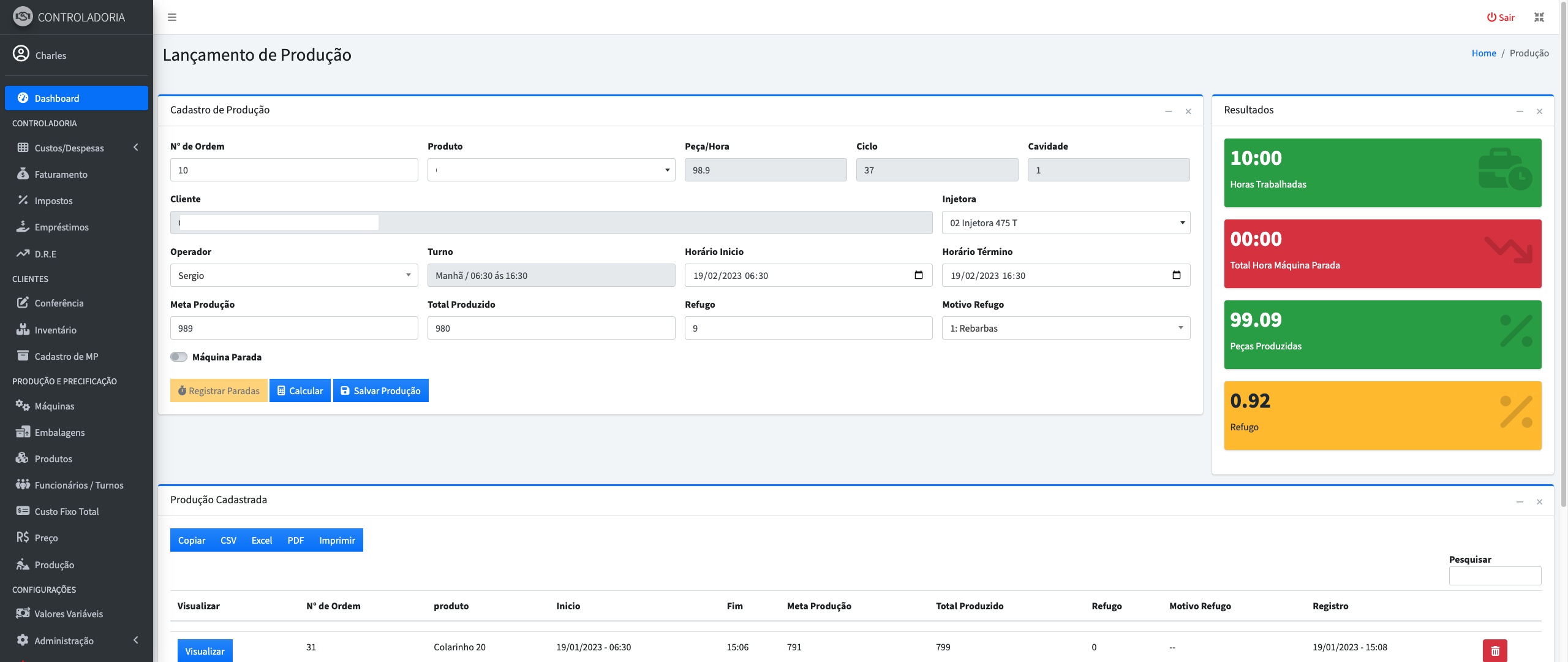
Task: Open Inventário in the sidebar menu
Action: tap(55, 330)
